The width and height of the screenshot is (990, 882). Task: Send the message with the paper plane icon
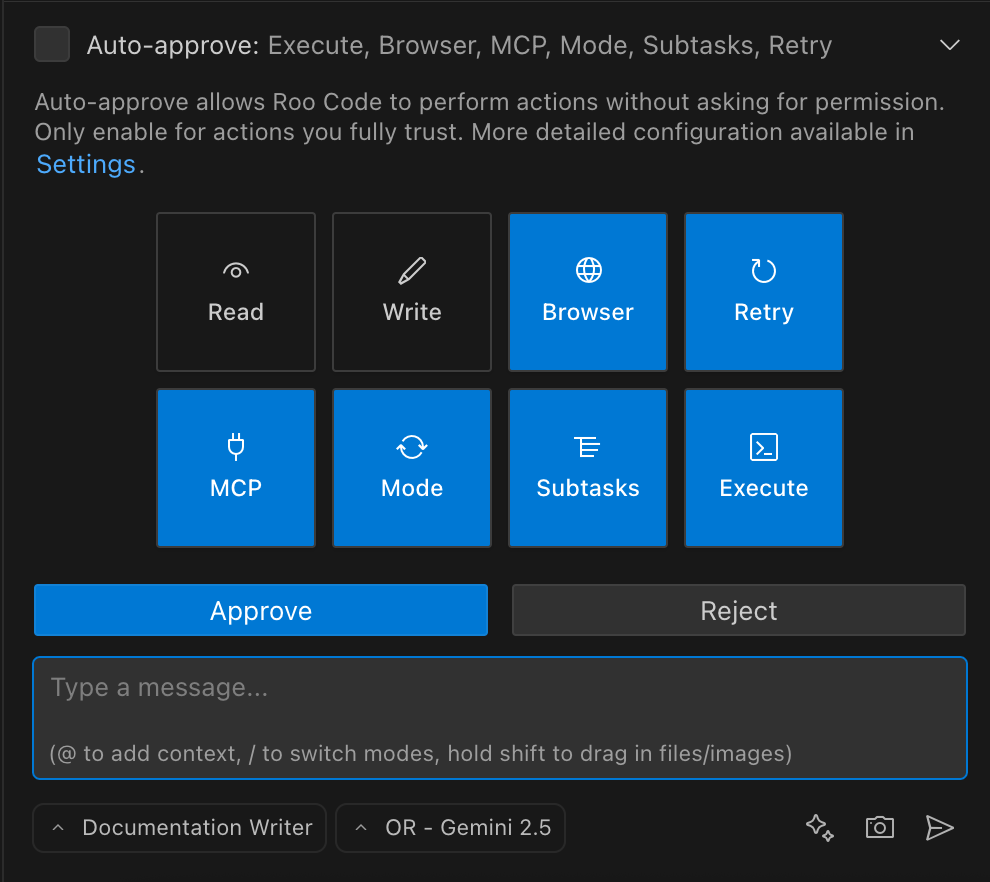coord(940,828)
